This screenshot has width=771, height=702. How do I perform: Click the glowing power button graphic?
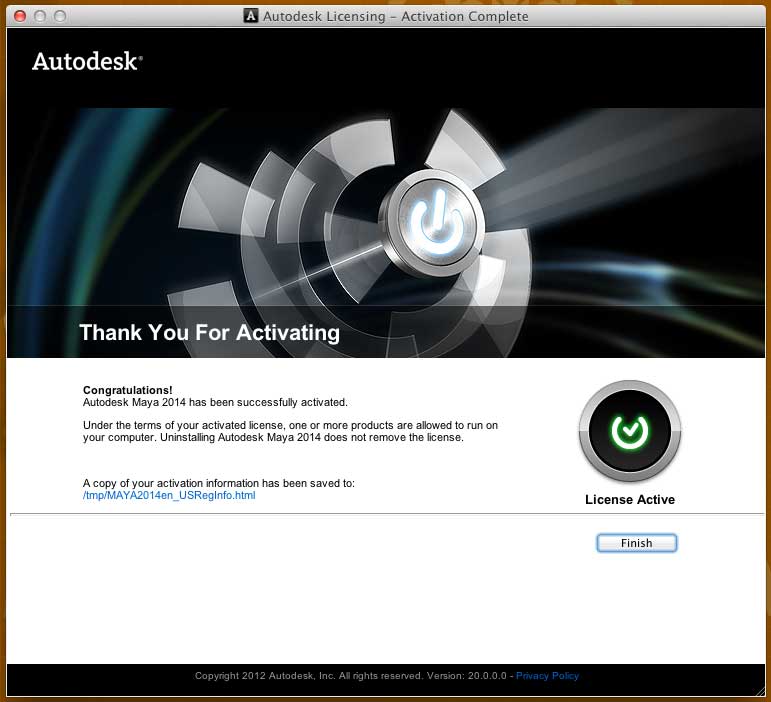point(435,224)
